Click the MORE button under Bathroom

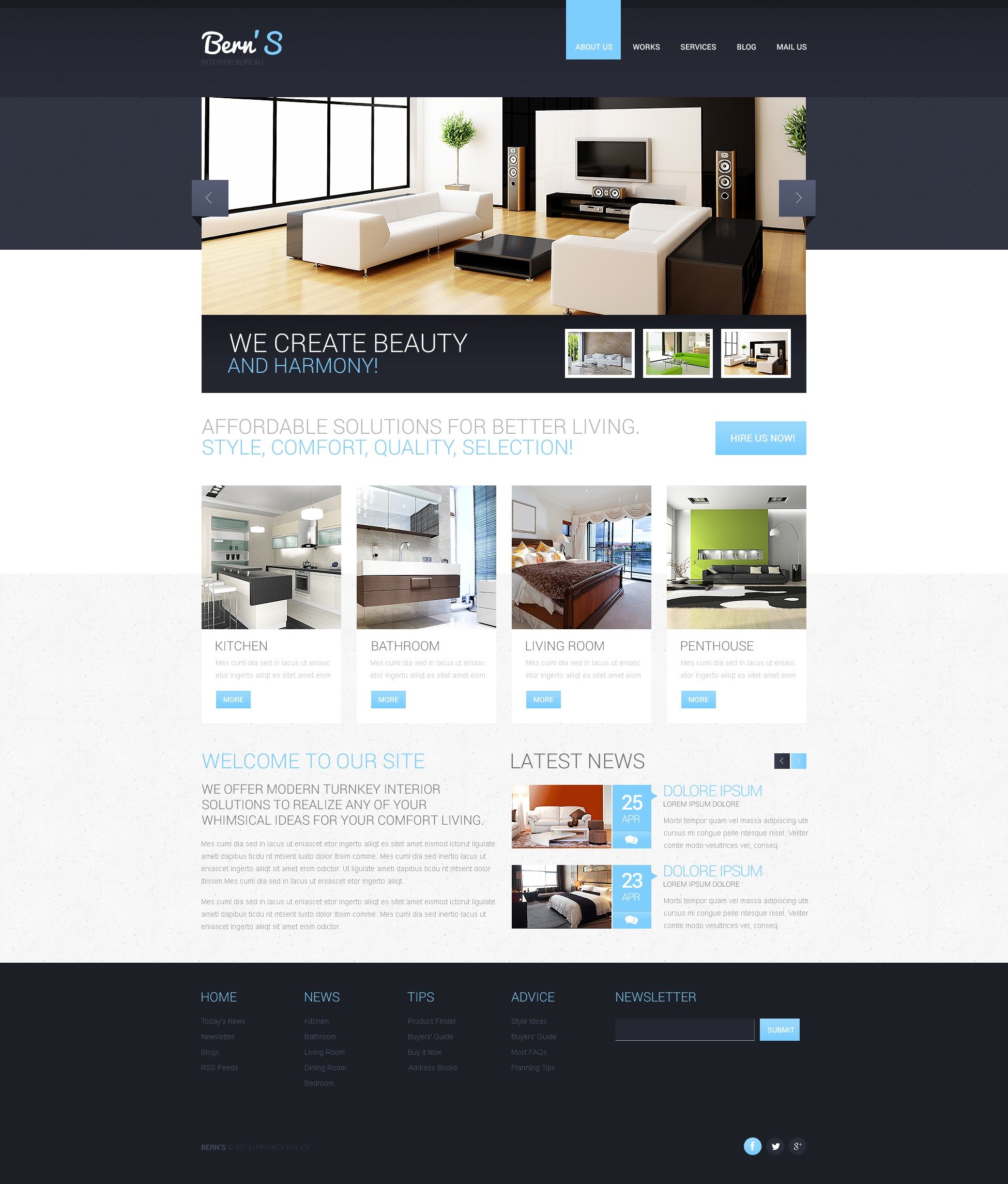pos(388,699)
